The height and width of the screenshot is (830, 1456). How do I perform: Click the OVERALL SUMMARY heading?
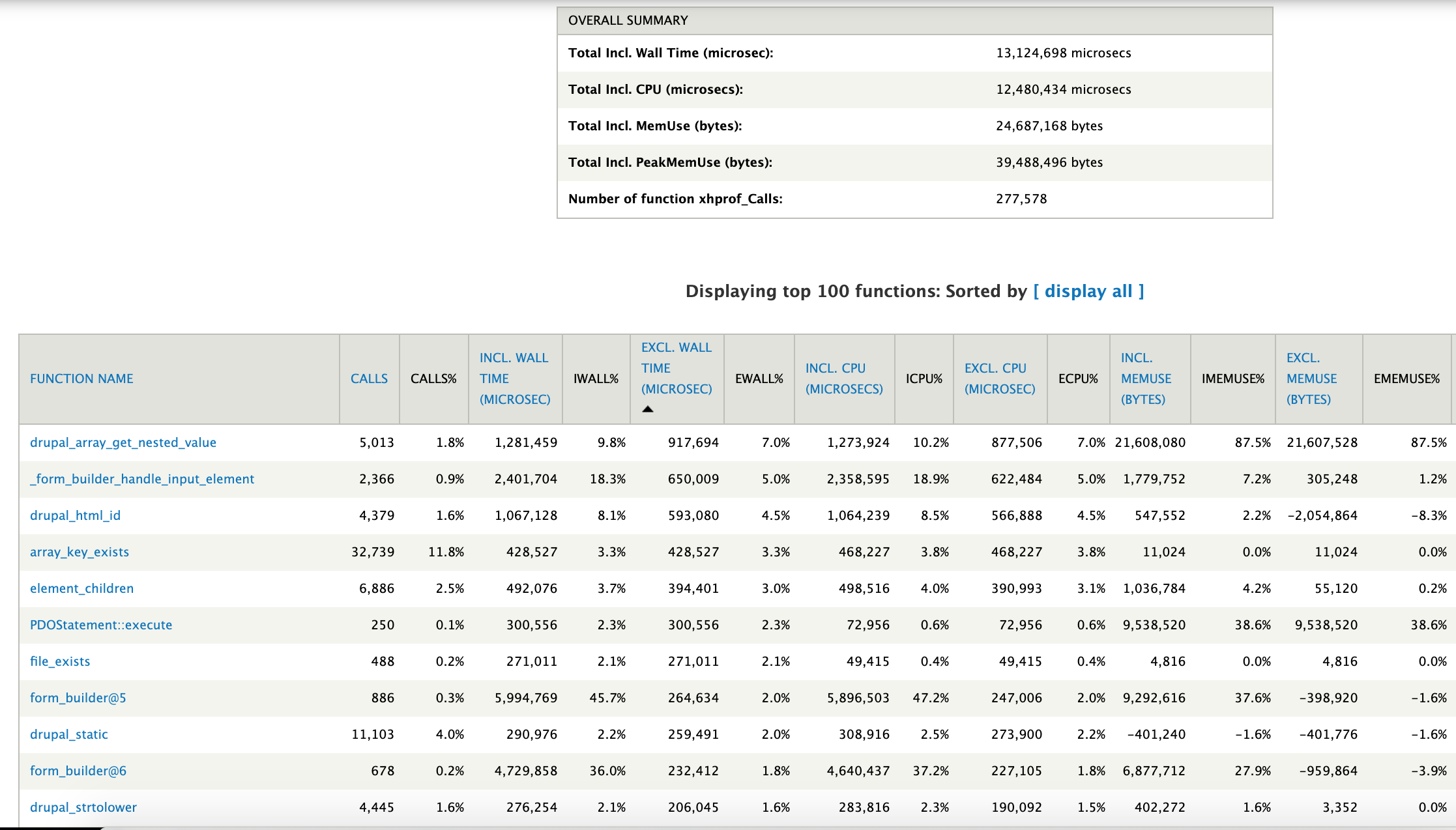[x=628, y=20]
